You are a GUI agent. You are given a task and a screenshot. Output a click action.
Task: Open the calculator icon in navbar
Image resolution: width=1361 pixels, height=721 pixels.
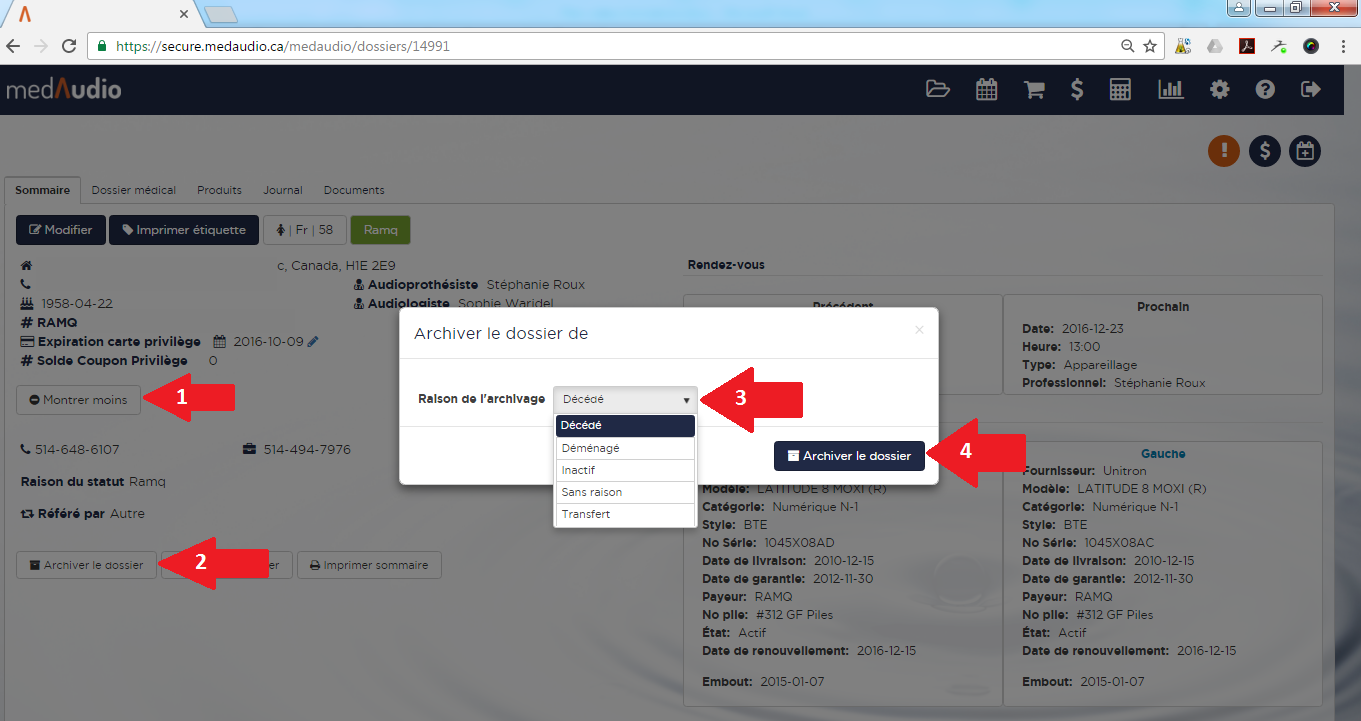pyautogui.click(x=1120, y=89)
